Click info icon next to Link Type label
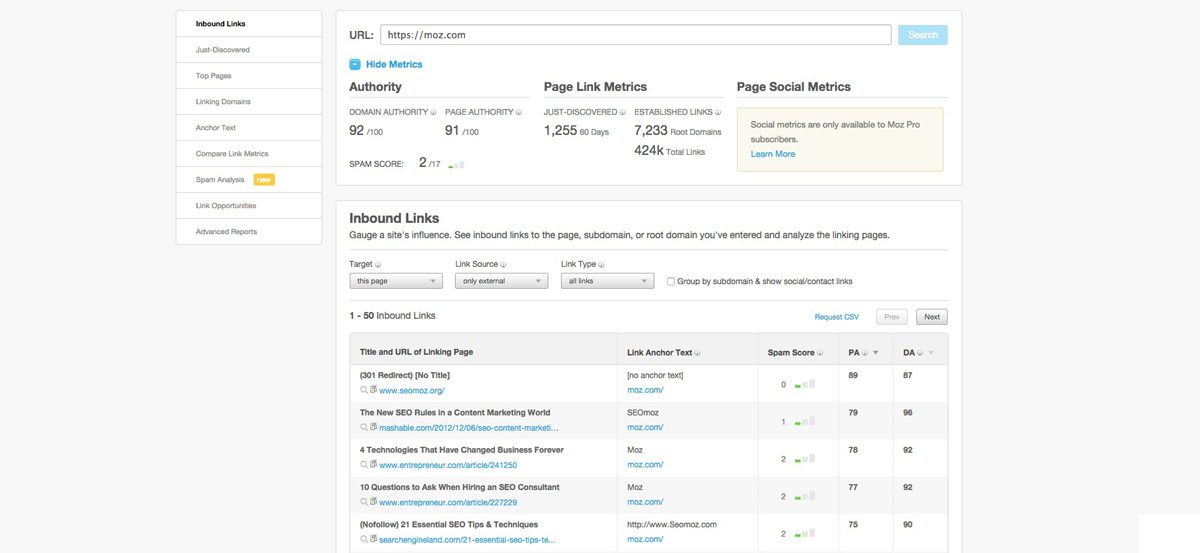Screen dimensions: 1200x553 click(601, 264)
